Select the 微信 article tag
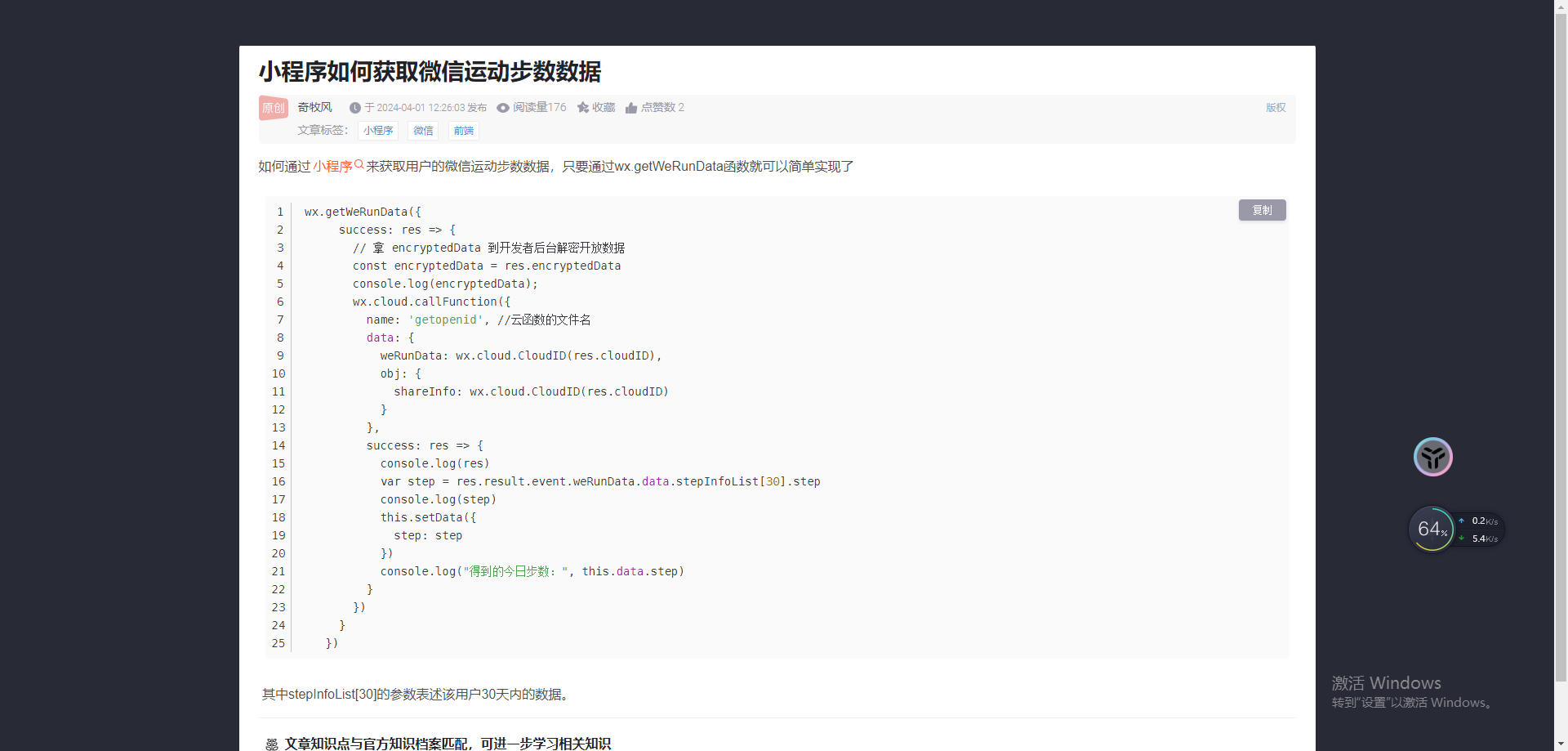 click(x=423, y=131)
